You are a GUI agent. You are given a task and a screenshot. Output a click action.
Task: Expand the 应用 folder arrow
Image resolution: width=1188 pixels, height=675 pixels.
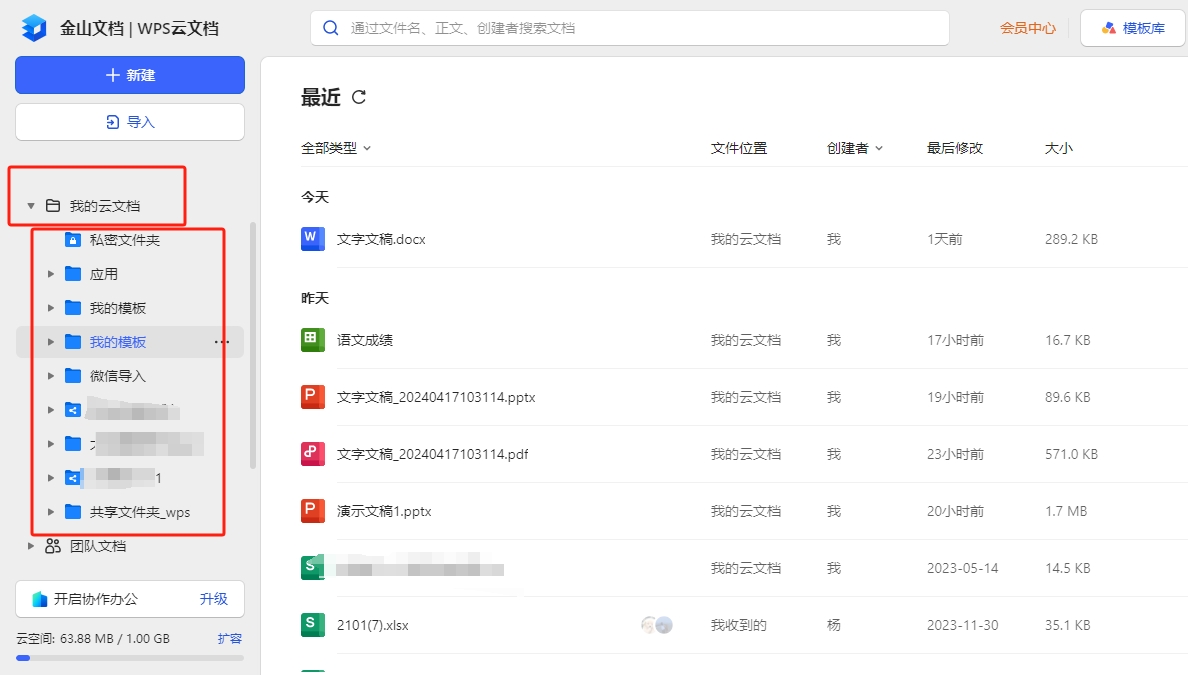(x=51, y=274)
